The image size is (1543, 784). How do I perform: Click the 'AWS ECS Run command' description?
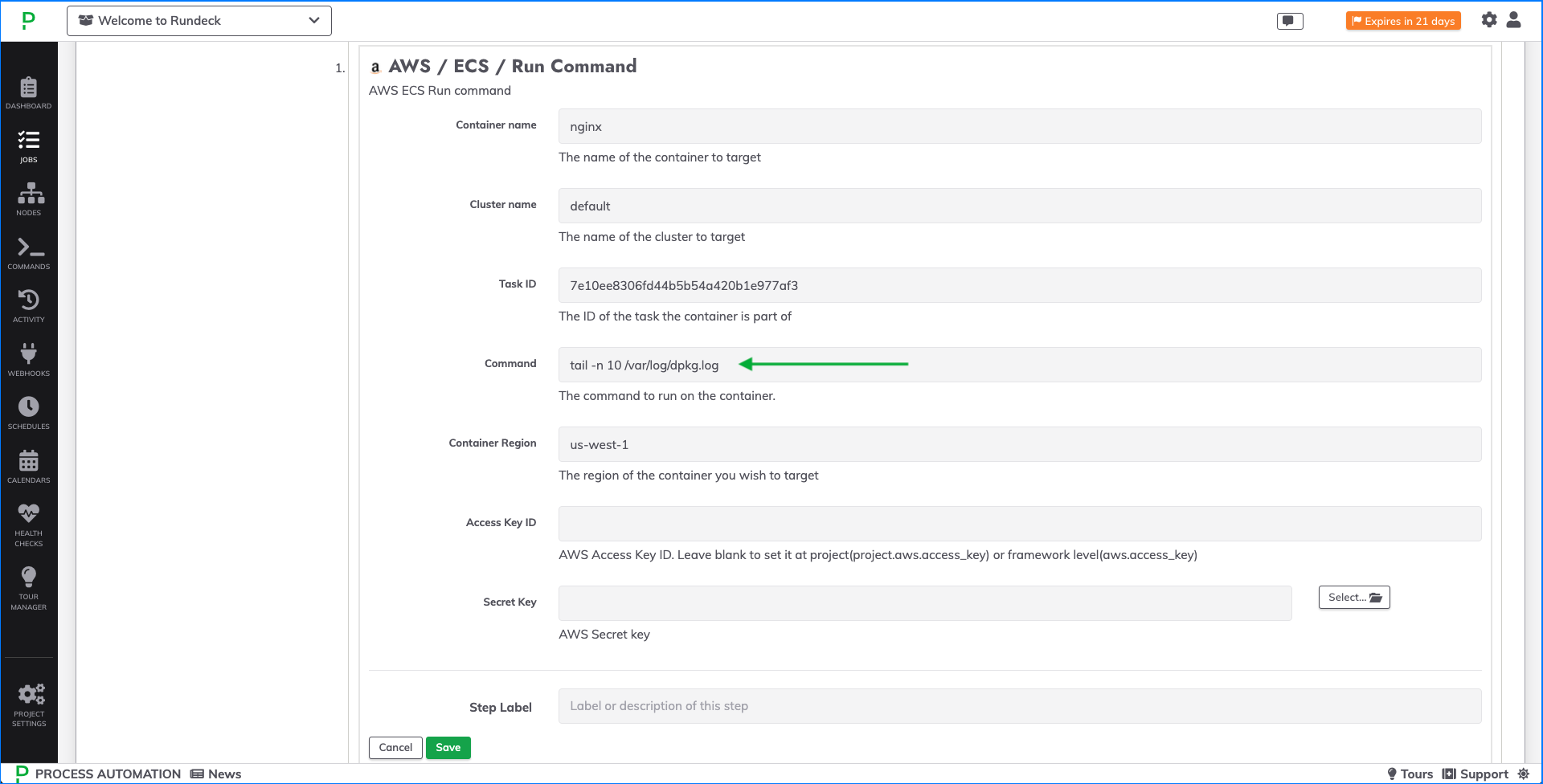point(440,91)
